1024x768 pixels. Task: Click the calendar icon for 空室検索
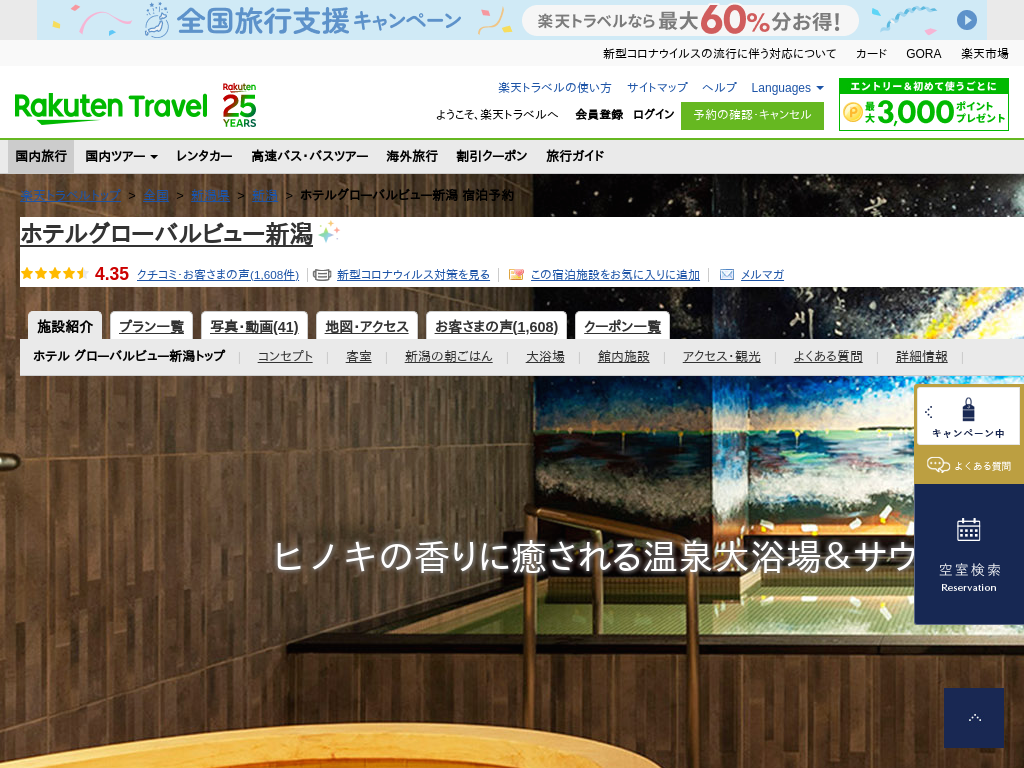pos(968,530)
